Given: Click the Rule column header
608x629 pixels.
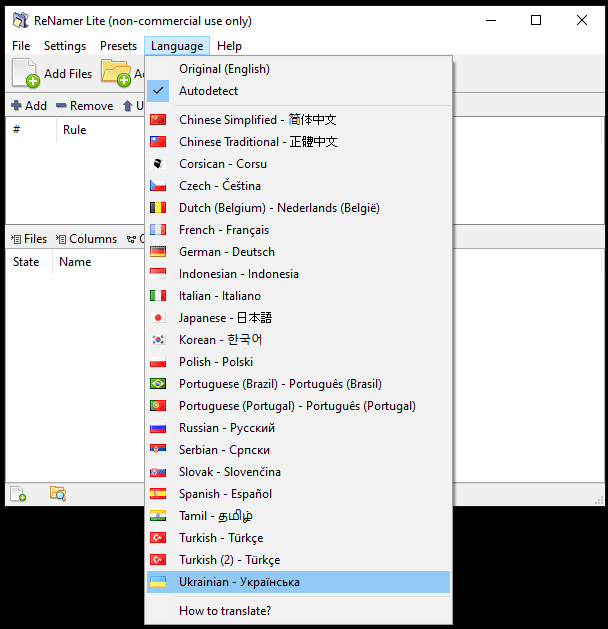Looking at the screenshot, I should coord(75,130).
